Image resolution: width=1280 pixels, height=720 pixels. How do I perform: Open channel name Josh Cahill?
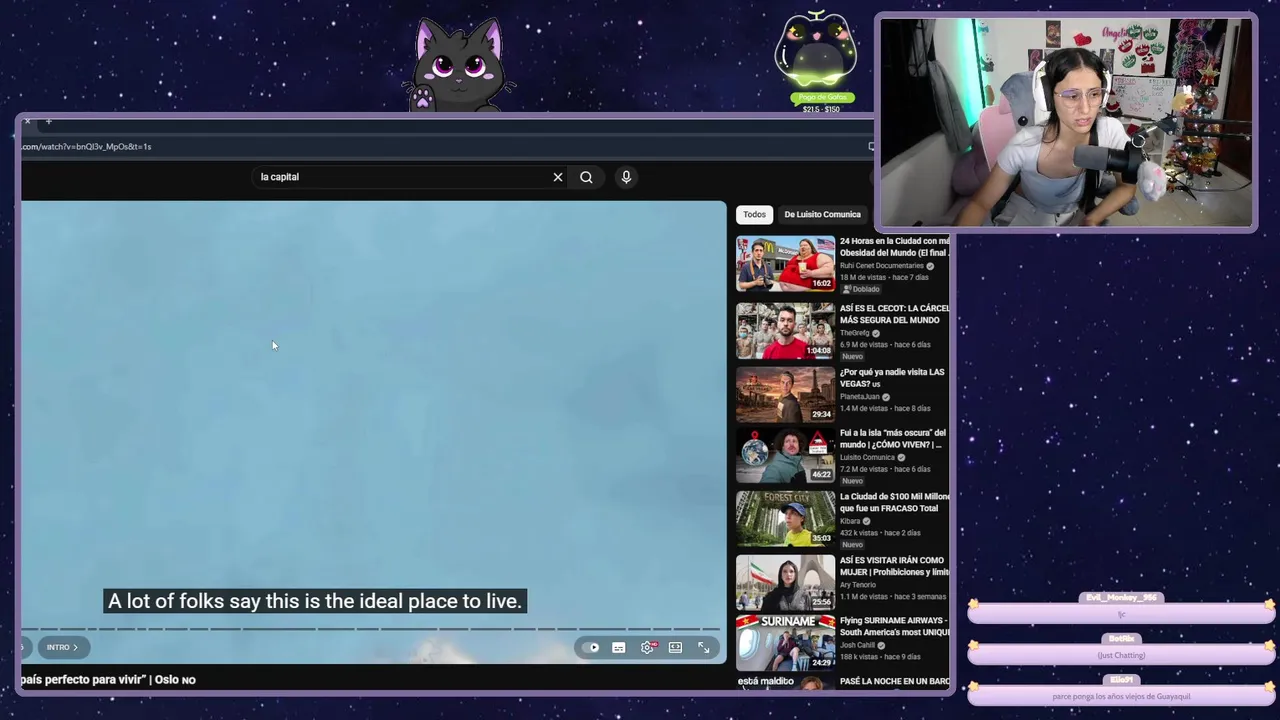click(x=859, y=645)
